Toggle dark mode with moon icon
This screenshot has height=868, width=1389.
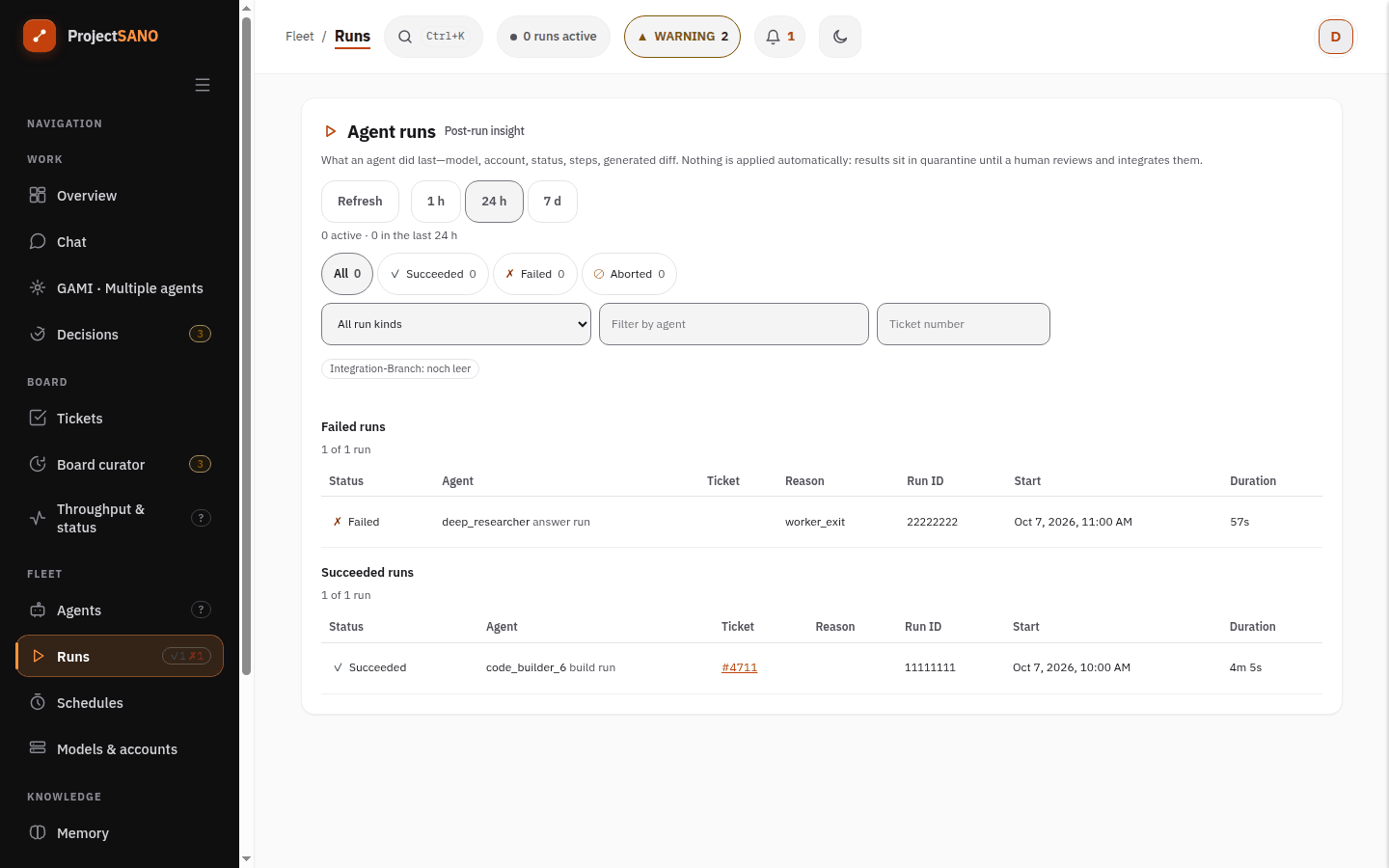click(840, 37)
